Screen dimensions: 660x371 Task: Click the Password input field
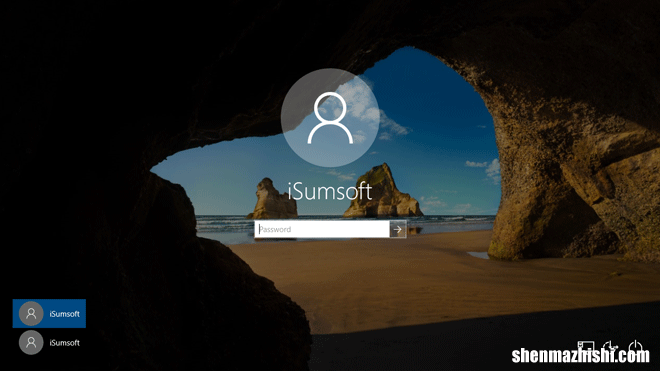click(x=322, y=229)
